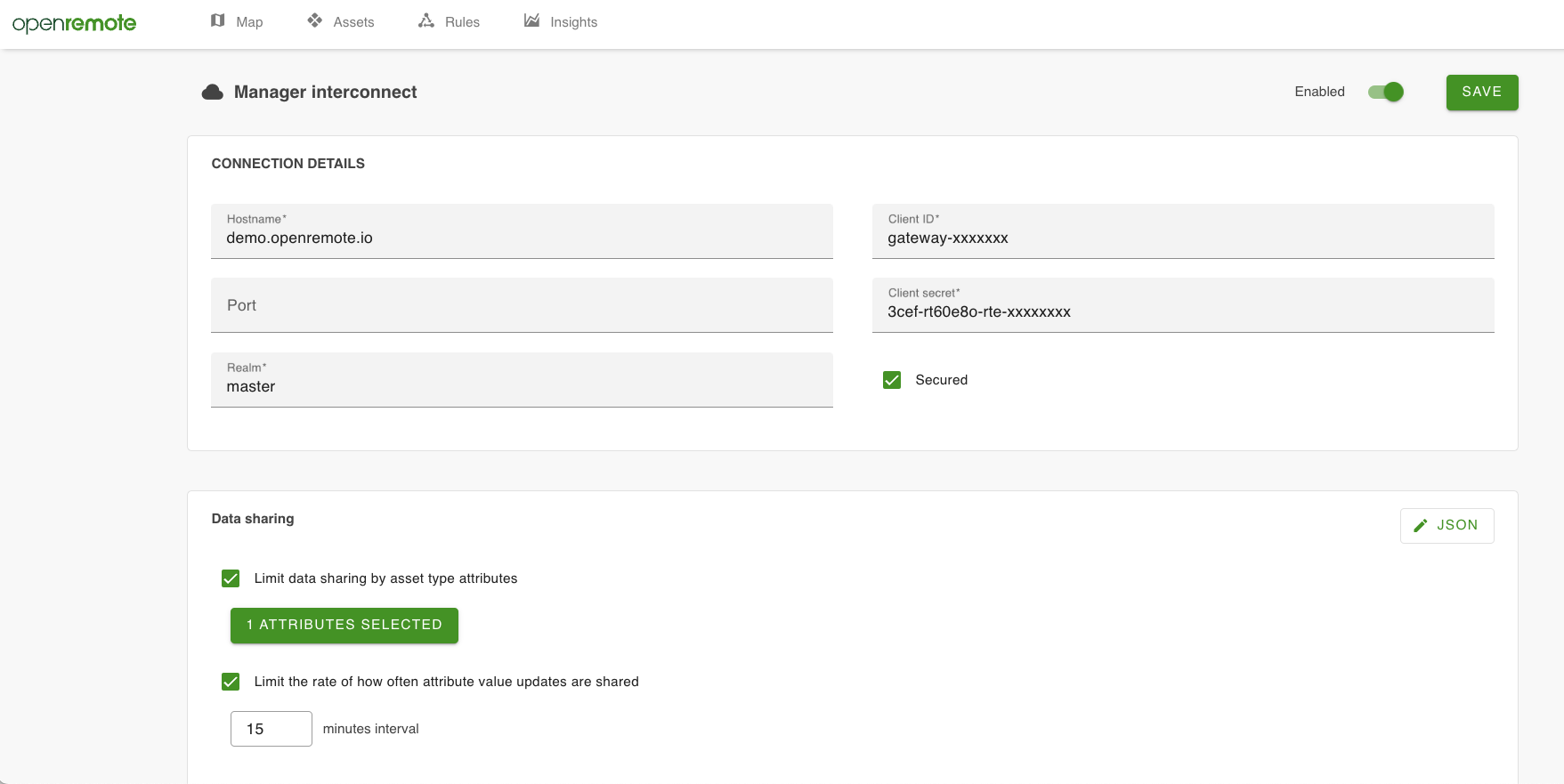Click the Assets diamond icon
This screenshot has height=784, width=1564.
315,20
